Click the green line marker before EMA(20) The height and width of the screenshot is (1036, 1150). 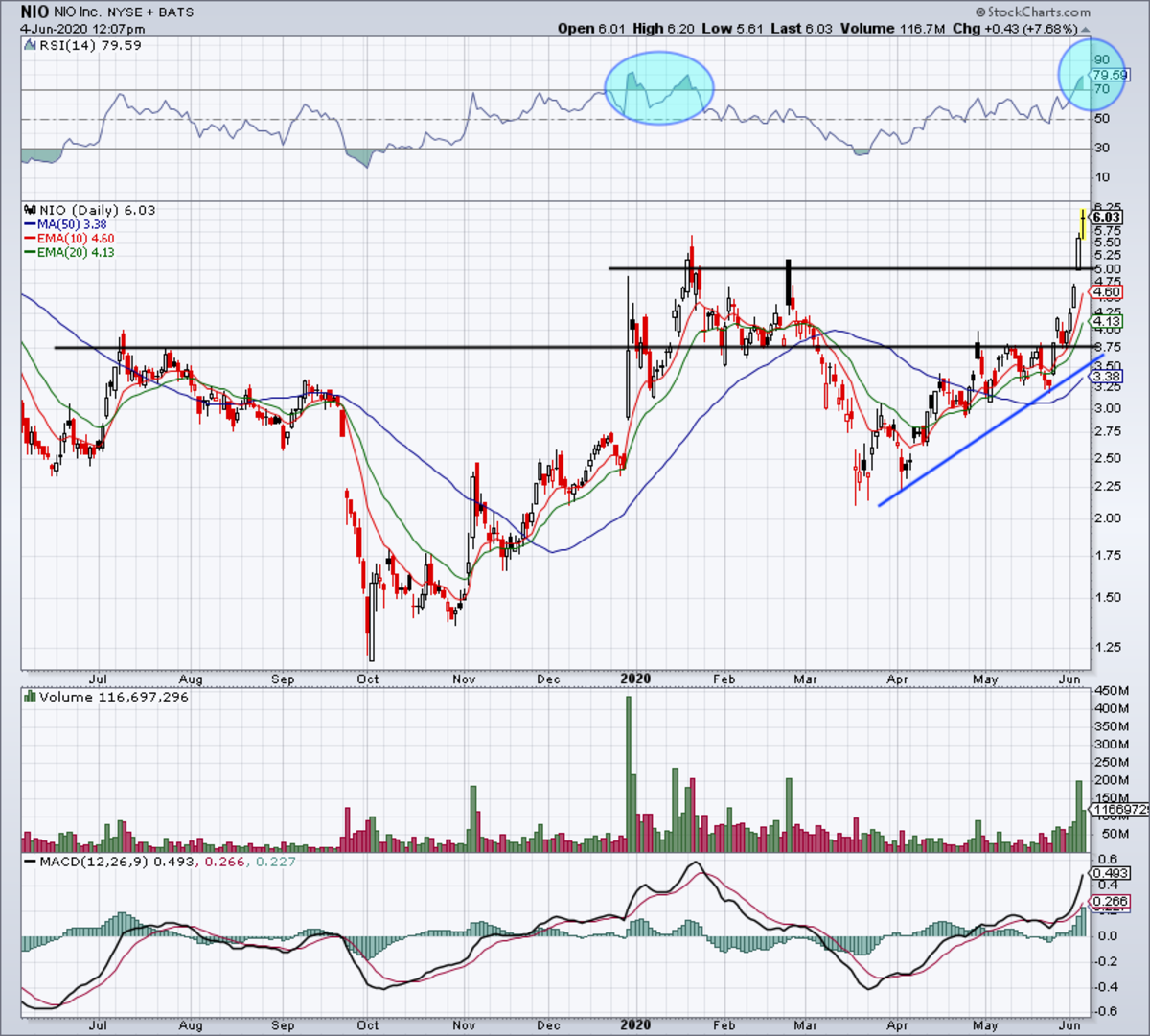pos(29,253)
